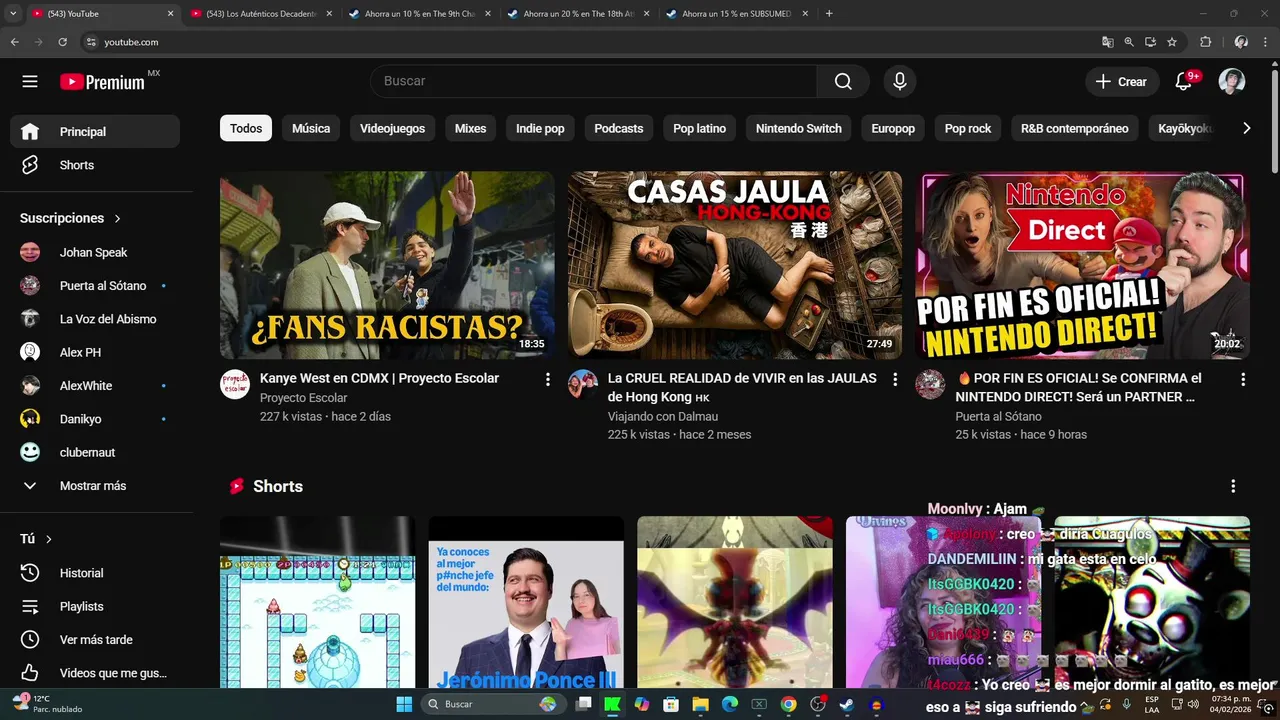
Task: Open the notifications bell
Action: 1184,81
